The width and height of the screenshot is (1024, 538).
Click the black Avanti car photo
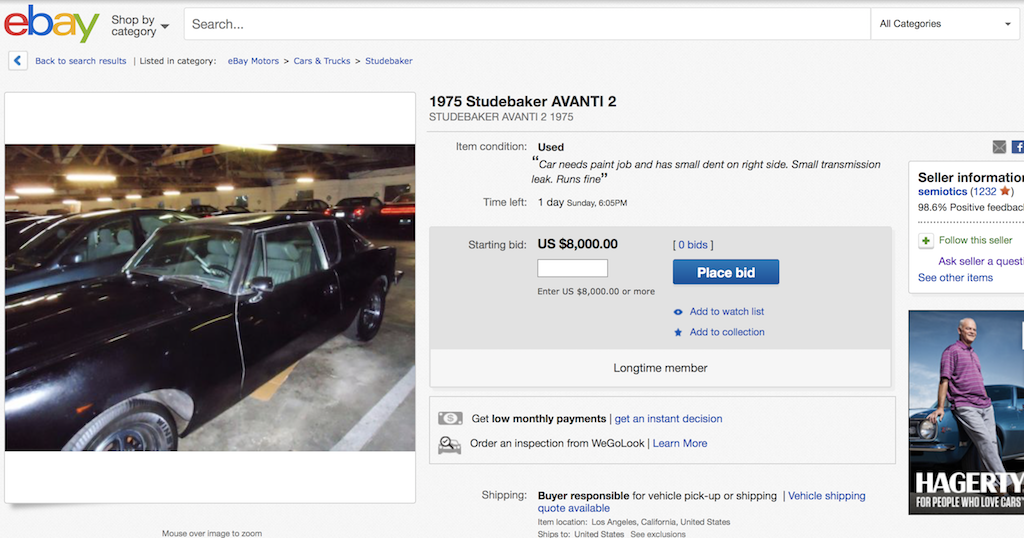tap(210, 297)
